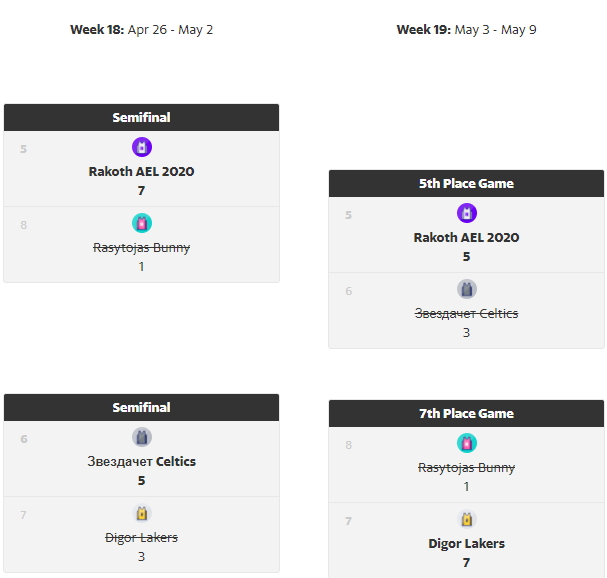Open Digor Lakers team link in bottom Semifinal
The image size is (607, 578).
click(x=141, y=537)
